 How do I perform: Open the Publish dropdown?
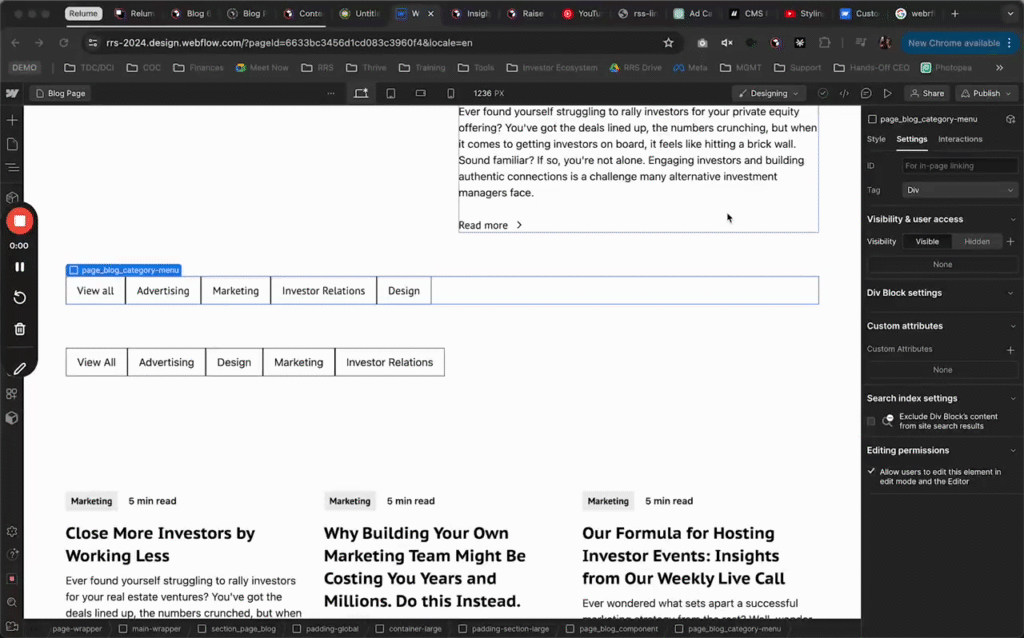click(x=986, y=93)
